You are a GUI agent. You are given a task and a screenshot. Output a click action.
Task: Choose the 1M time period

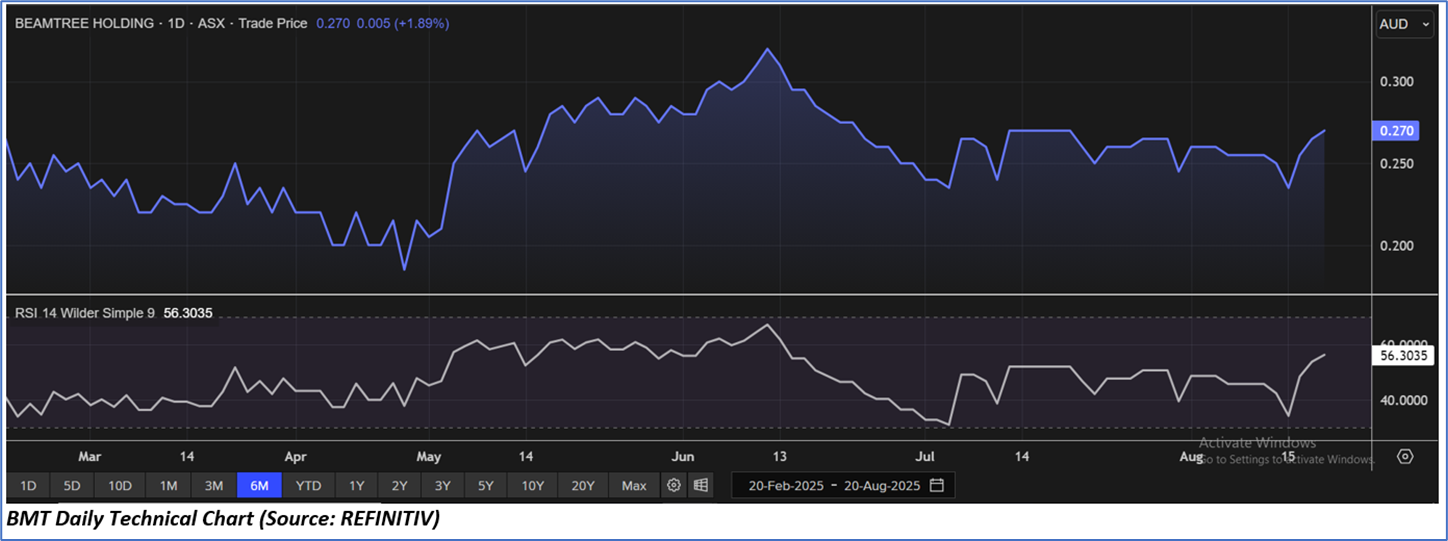click(x=168, y=486)
